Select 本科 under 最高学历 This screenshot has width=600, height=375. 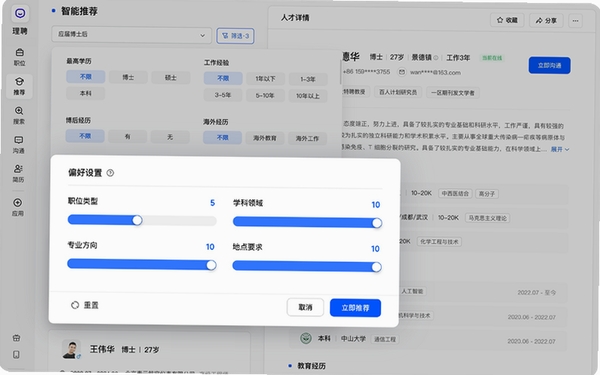(86, 93)
